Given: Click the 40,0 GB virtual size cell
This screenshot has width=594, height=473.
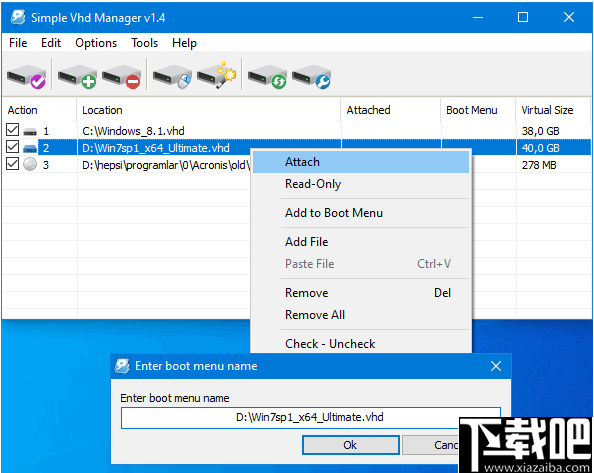Looking at the screenshot, I should 541,148.
